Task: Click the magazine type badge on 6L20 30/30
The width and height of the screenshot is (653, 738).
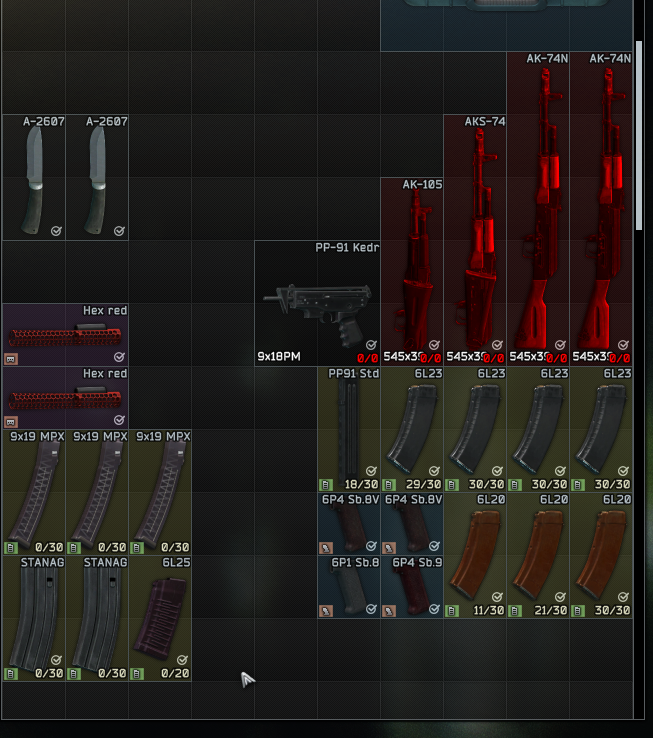Action: [x=578, y=611]
